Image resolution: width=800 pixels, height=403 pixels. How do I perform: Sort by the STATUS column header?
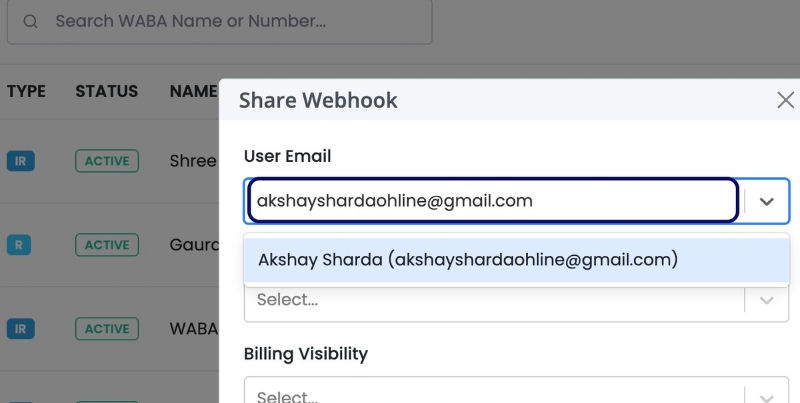pyautogui.click(x=106, y=91)
